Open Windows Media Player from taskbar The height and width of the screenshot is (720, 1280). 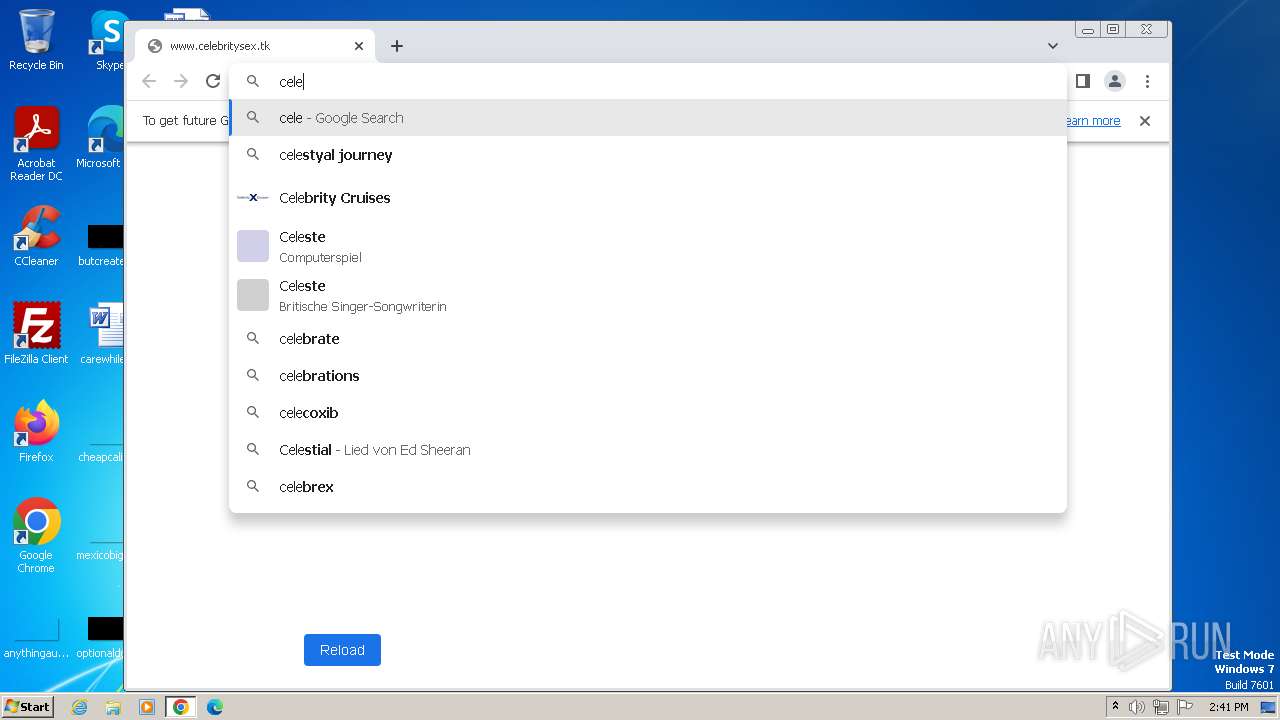[x=147, y=707]
